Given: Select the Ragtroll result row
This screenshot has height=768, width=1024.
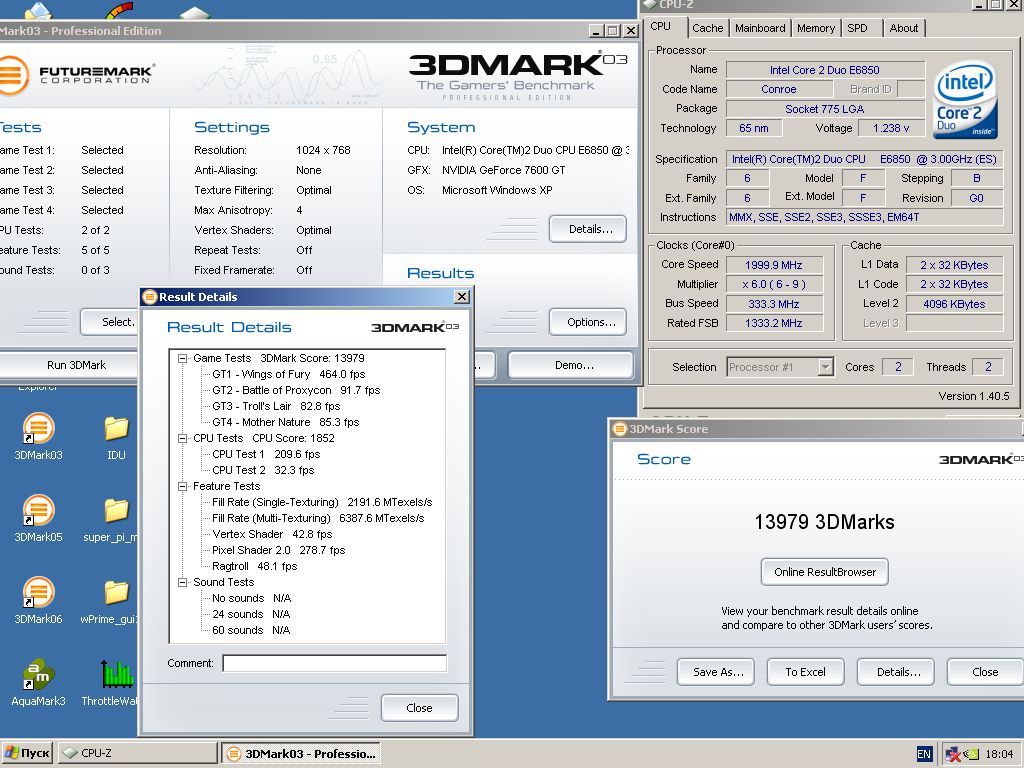Looking at the screenshot, I should pos(254,566).
